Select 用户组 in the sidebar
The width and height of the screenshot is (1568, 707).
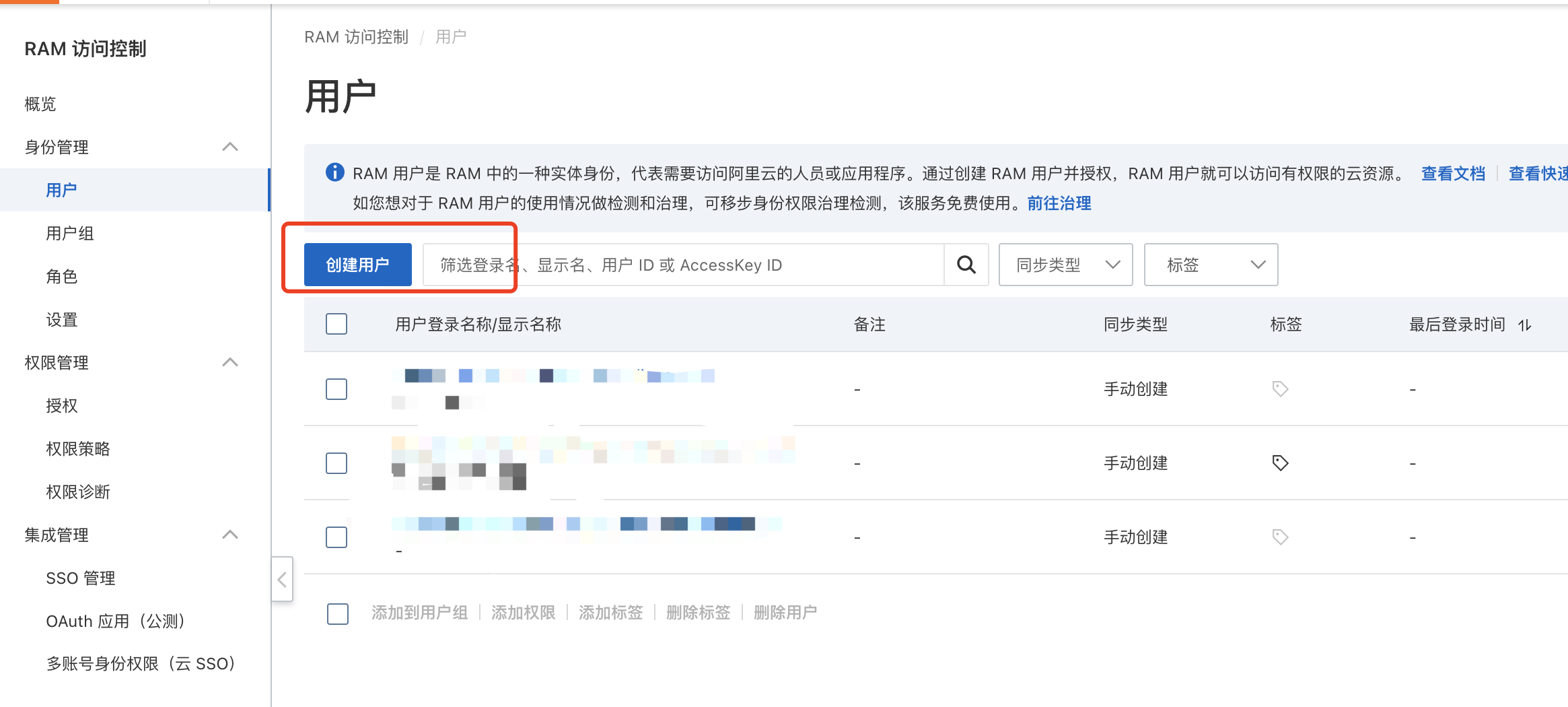70,233
